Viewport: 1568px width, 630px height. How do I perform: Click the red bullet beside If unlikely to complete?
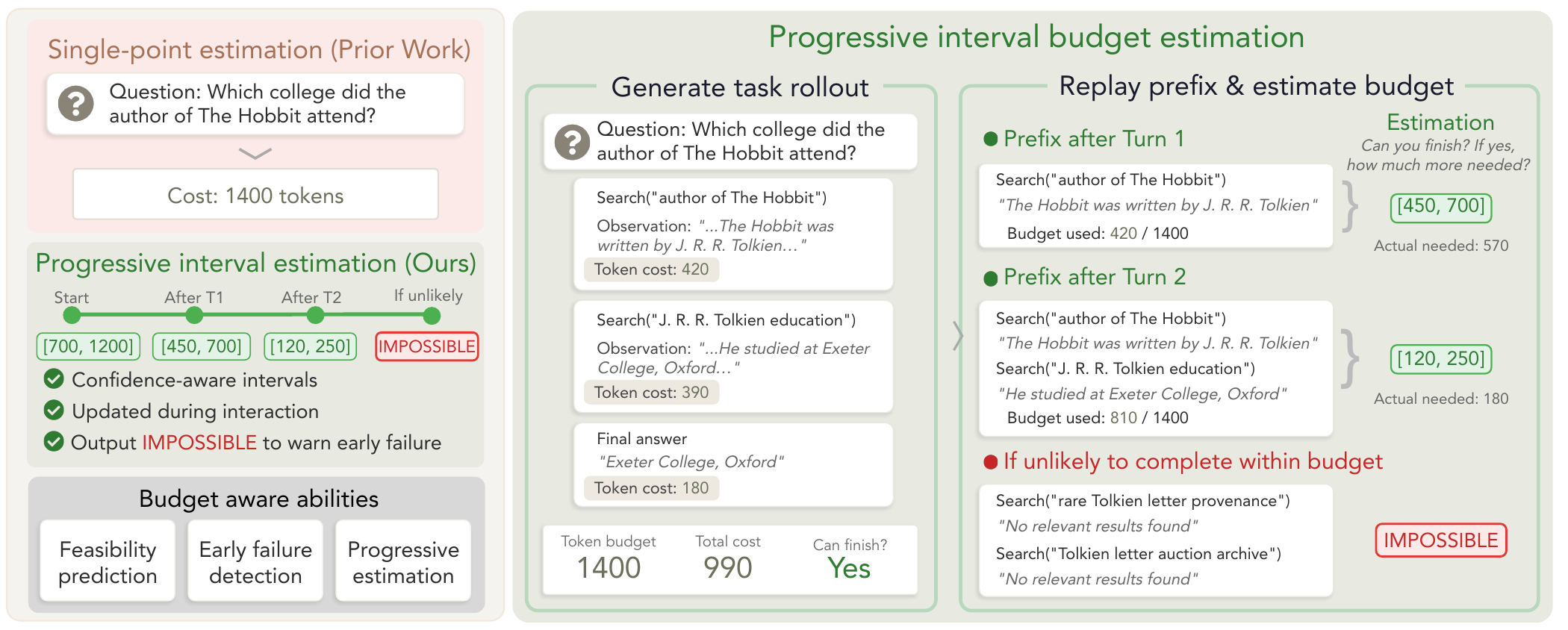coord(991,462)
